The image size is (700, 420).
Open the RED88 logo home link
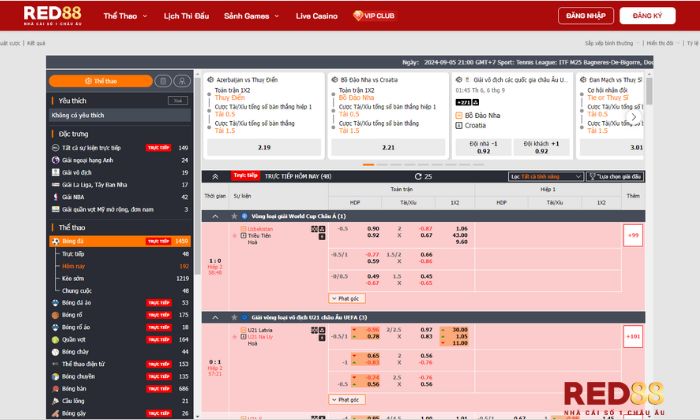(x=53, y=15)
